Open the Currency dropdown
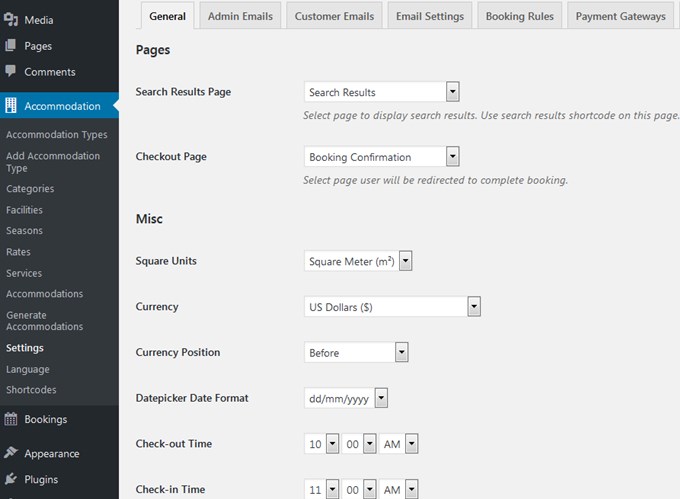 click(x=392, y=307)
